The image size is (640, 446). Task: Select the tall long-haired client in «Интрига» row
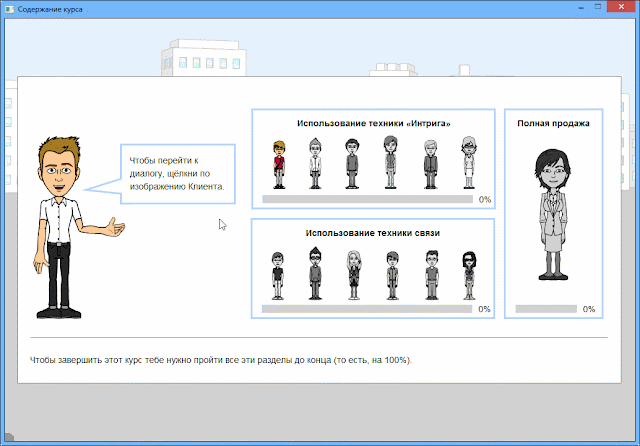click(391, 162)
